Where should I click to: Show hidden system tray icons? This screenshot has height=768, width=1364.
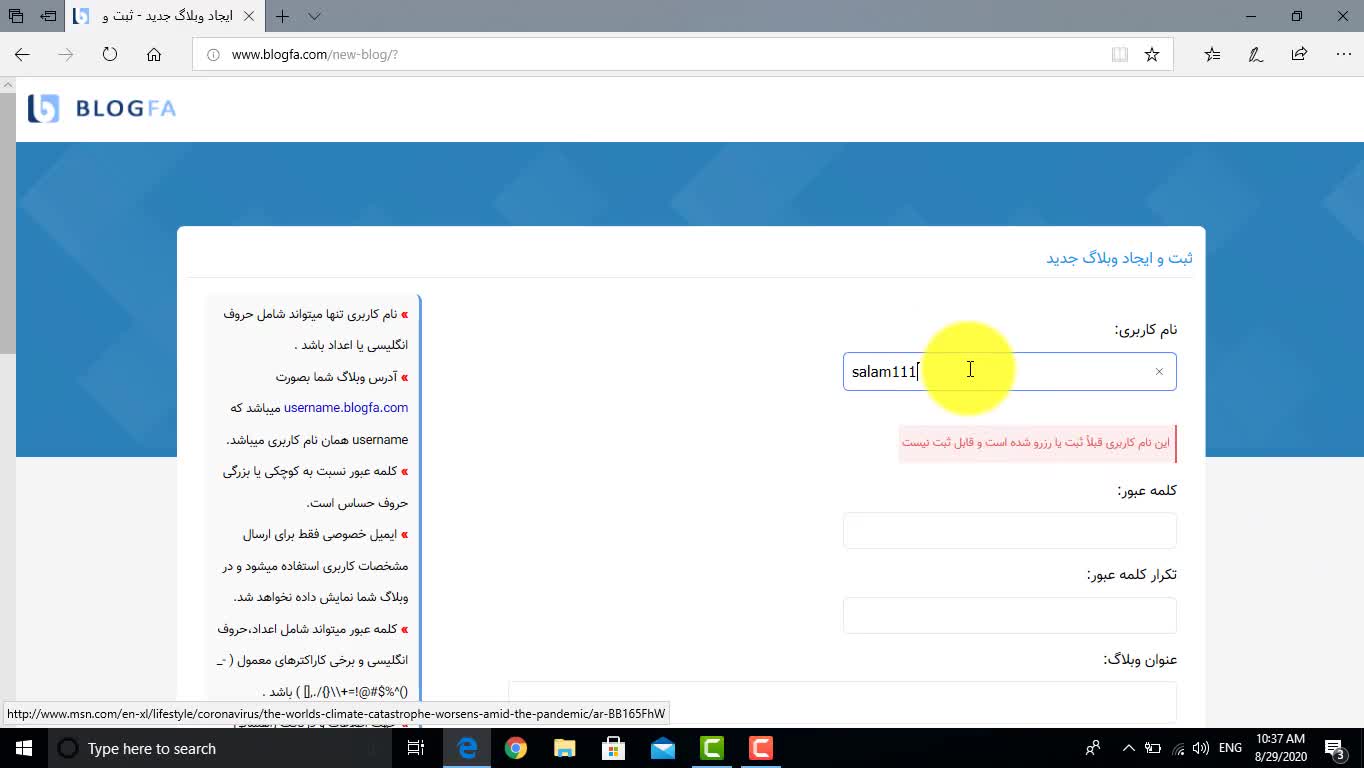click(x=1129, y=748)
